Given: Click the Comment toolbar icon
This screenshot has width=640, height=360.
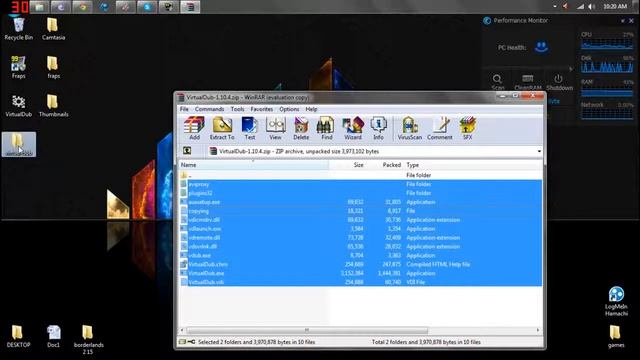Looking at the screenshot, I should [440, 128].
